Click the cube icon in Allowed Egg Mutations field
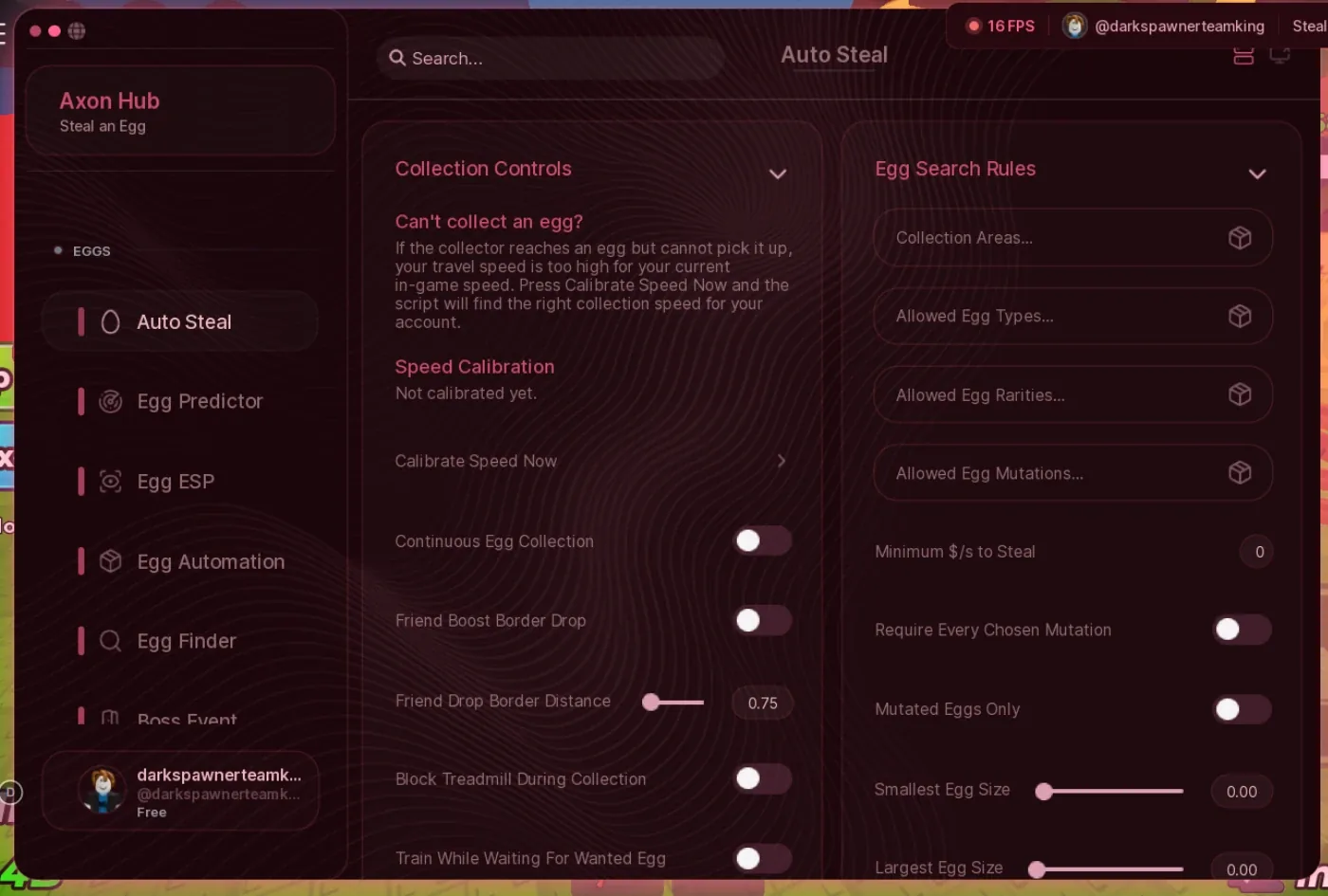The image size is (1328, 896). (x=1240, y=473)
